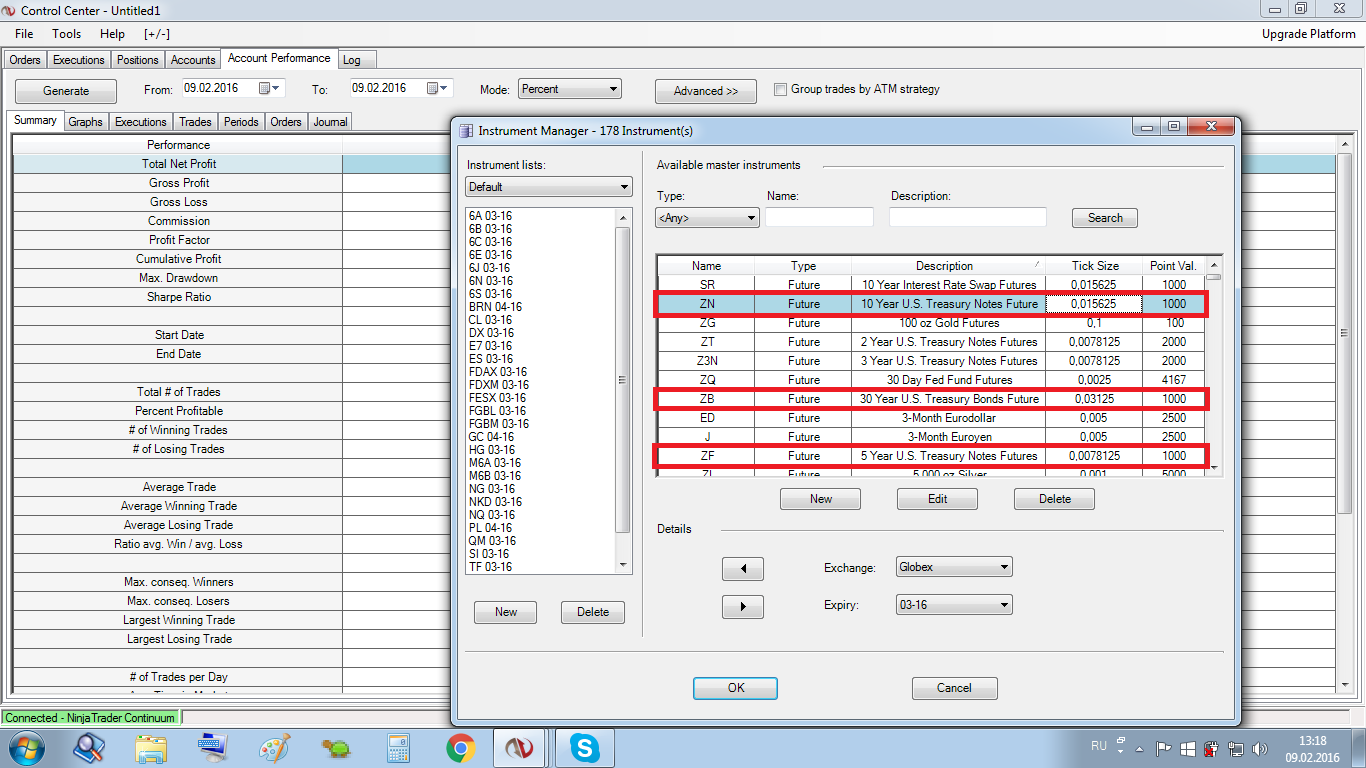Image resolution: width=1366 pixels, height=768 pixels.
Task: Open Google Chrome from the taskbar
Action: point(460,748)
